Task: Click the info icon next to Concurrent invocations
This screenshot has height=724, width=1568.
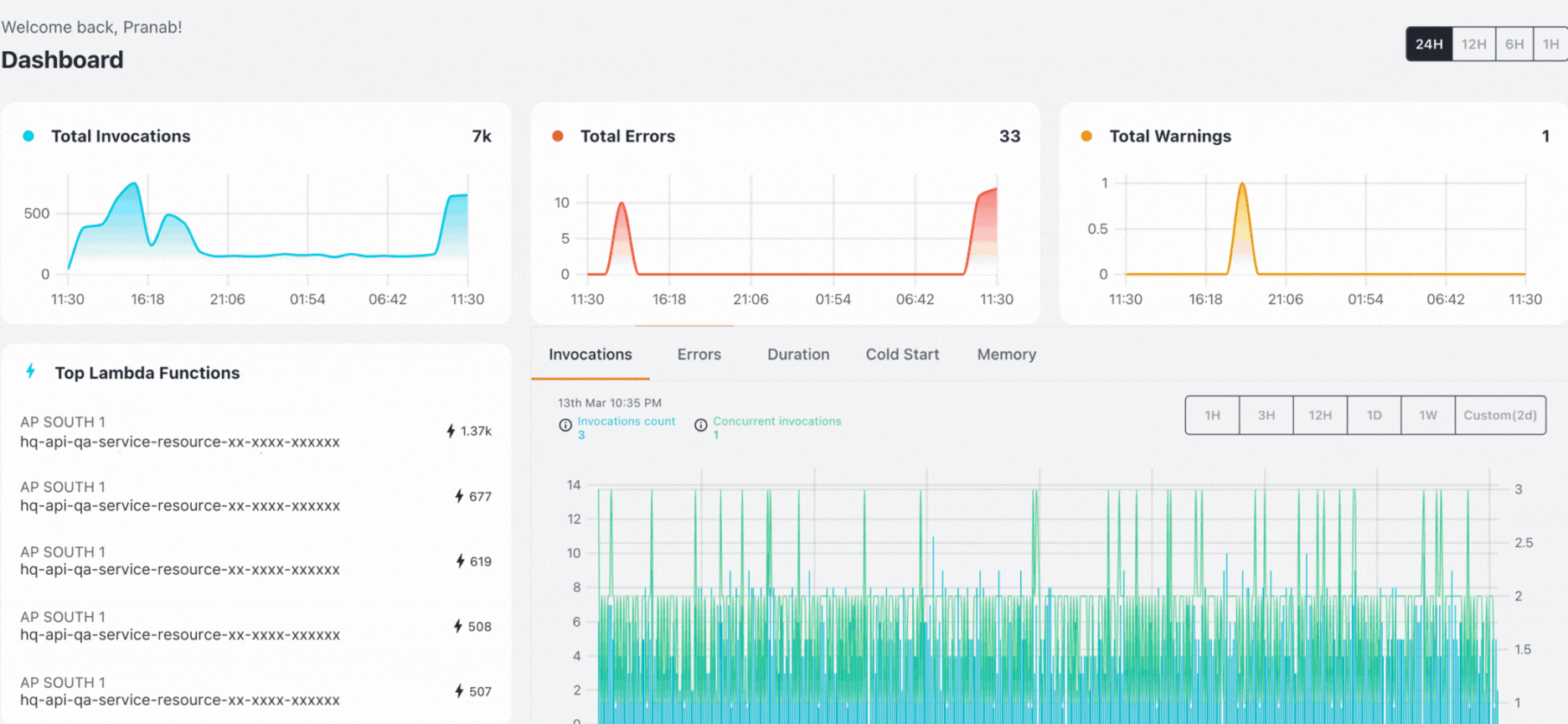Action: [701, 426]
